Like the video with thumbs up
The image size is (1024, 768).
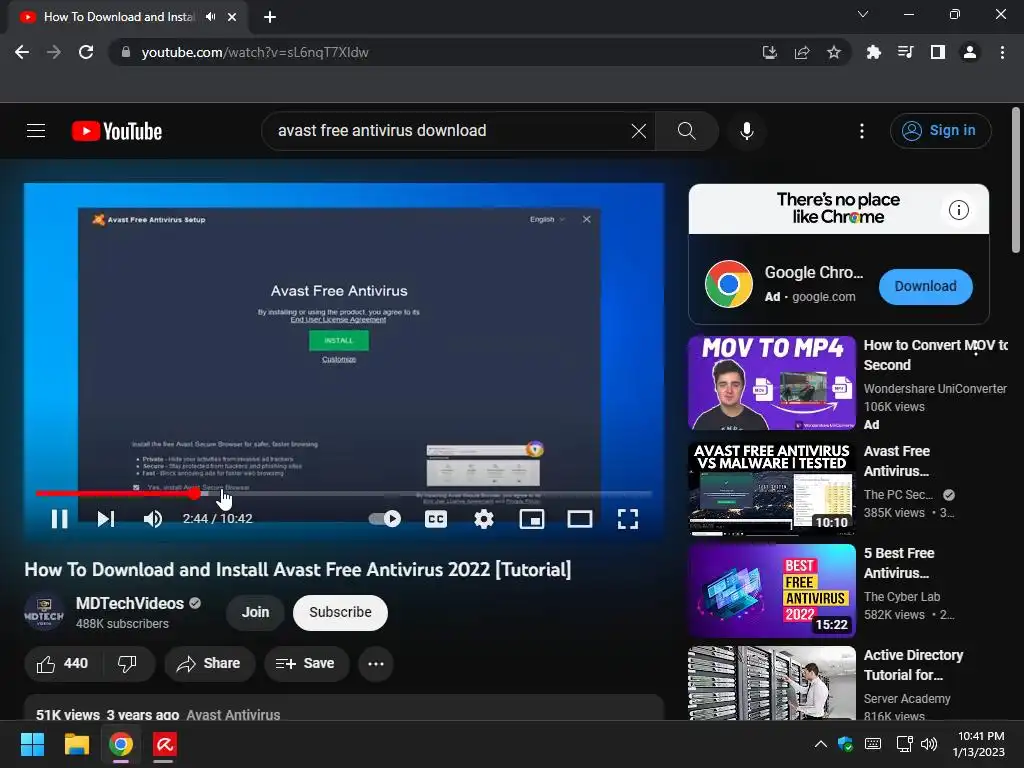(62, 664)
